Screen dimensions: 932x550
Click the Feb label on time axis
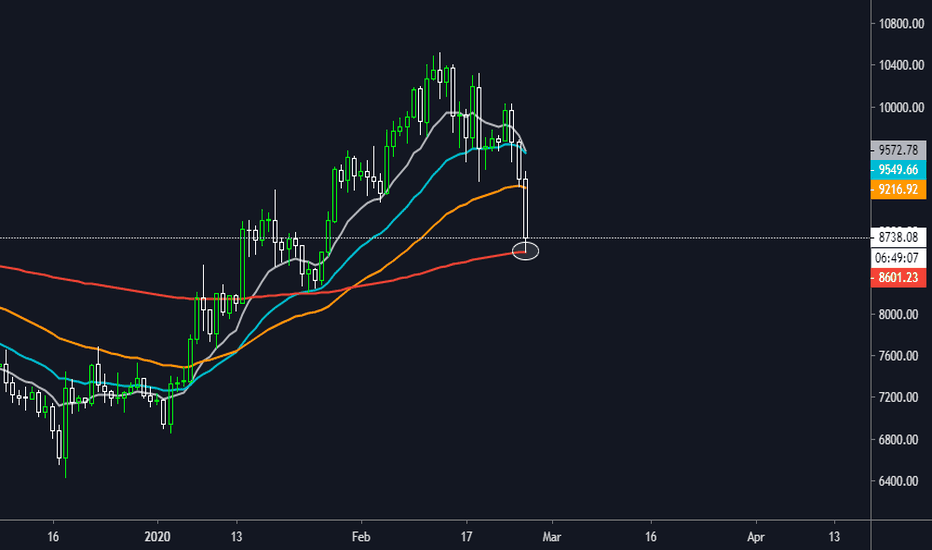pyautogui.click(x=361, y=537)
